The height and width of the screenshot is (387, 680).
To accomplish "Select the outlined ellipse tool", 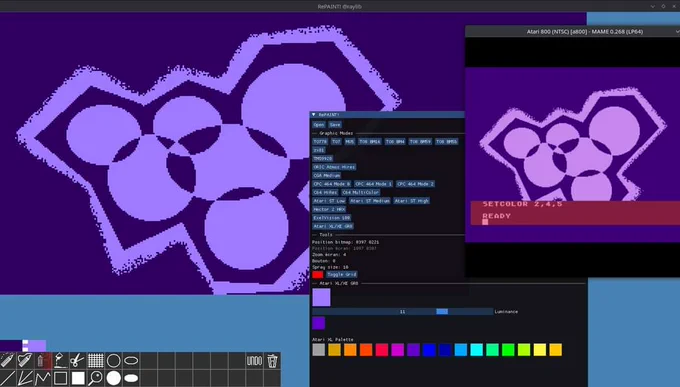I will tap(131, 361).
